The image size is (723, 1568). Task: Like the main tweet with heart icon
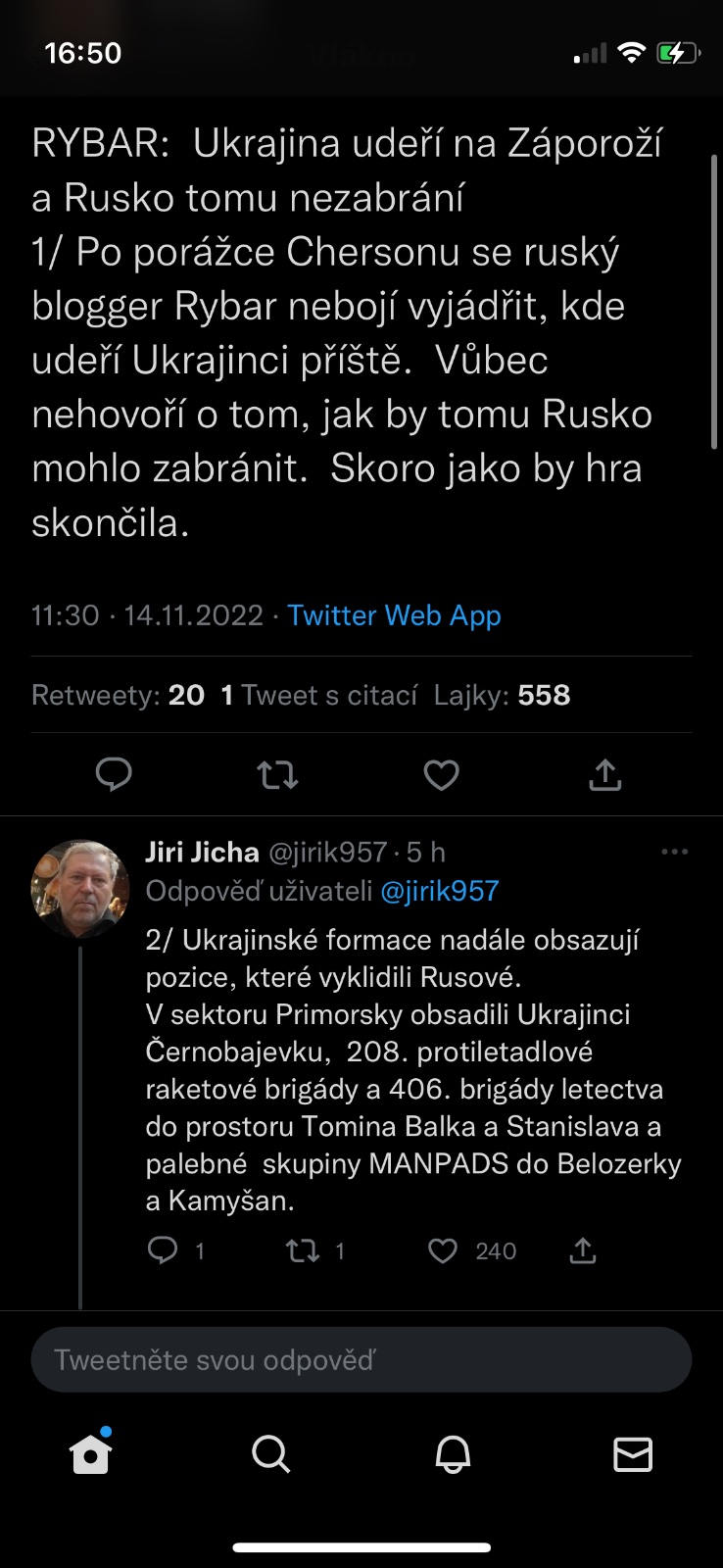(x=441, y=775)
